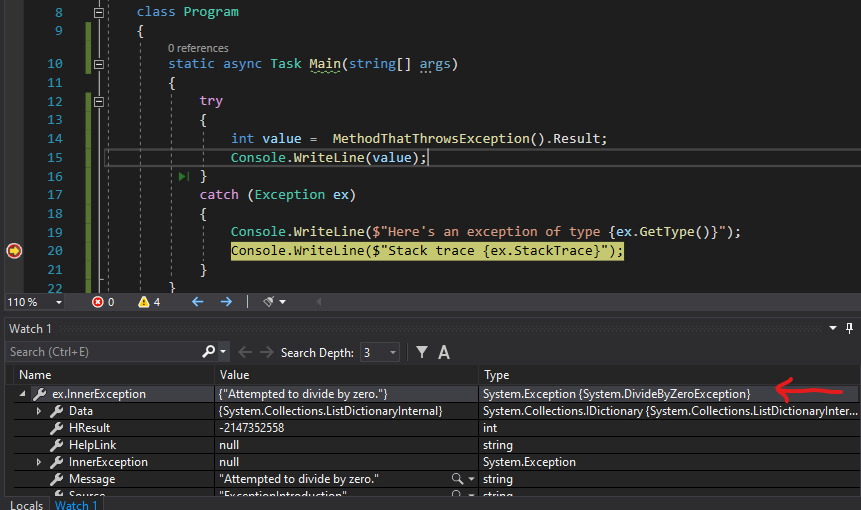Click the code cleanup broom icon

[269, 302]
